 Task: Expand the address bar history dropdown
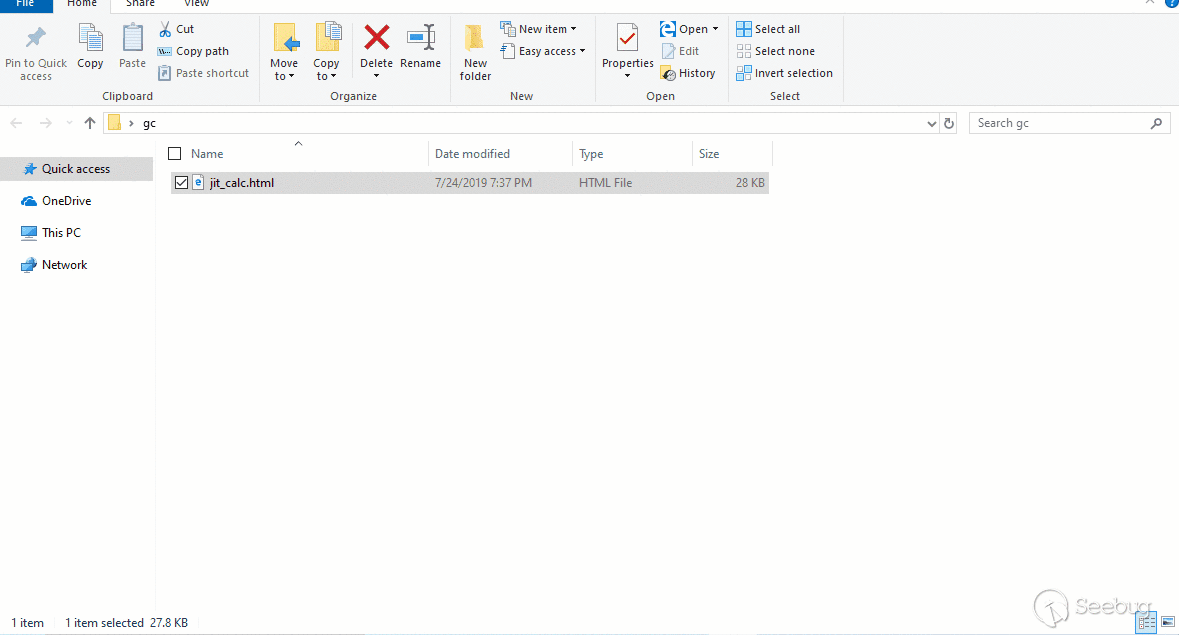(x=932, y=123)
